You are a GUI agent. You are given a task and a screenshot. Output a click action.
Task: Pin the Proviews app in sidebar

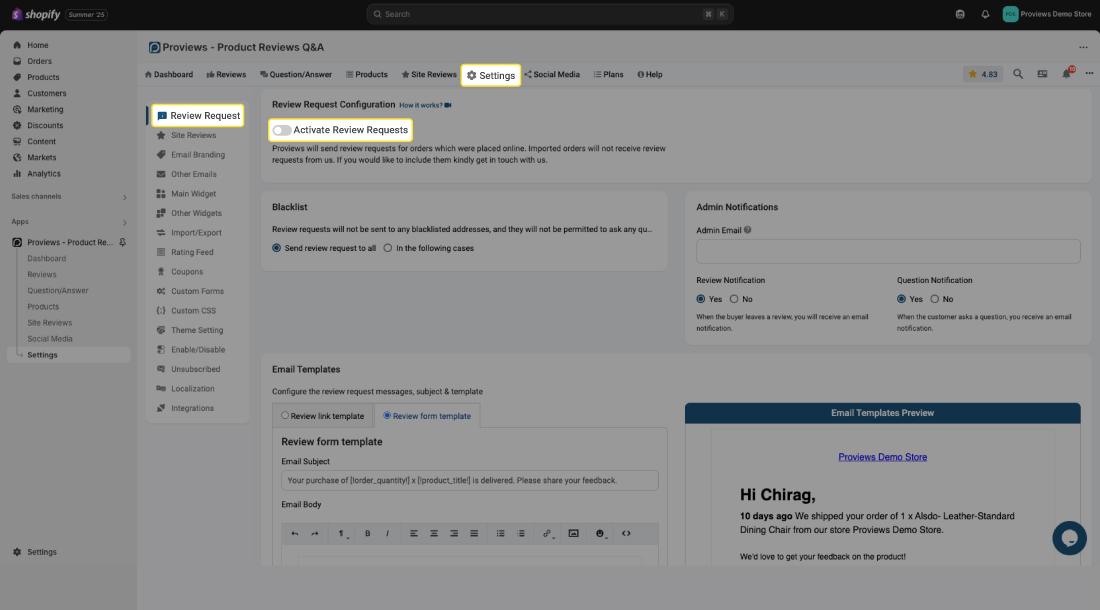123,243
